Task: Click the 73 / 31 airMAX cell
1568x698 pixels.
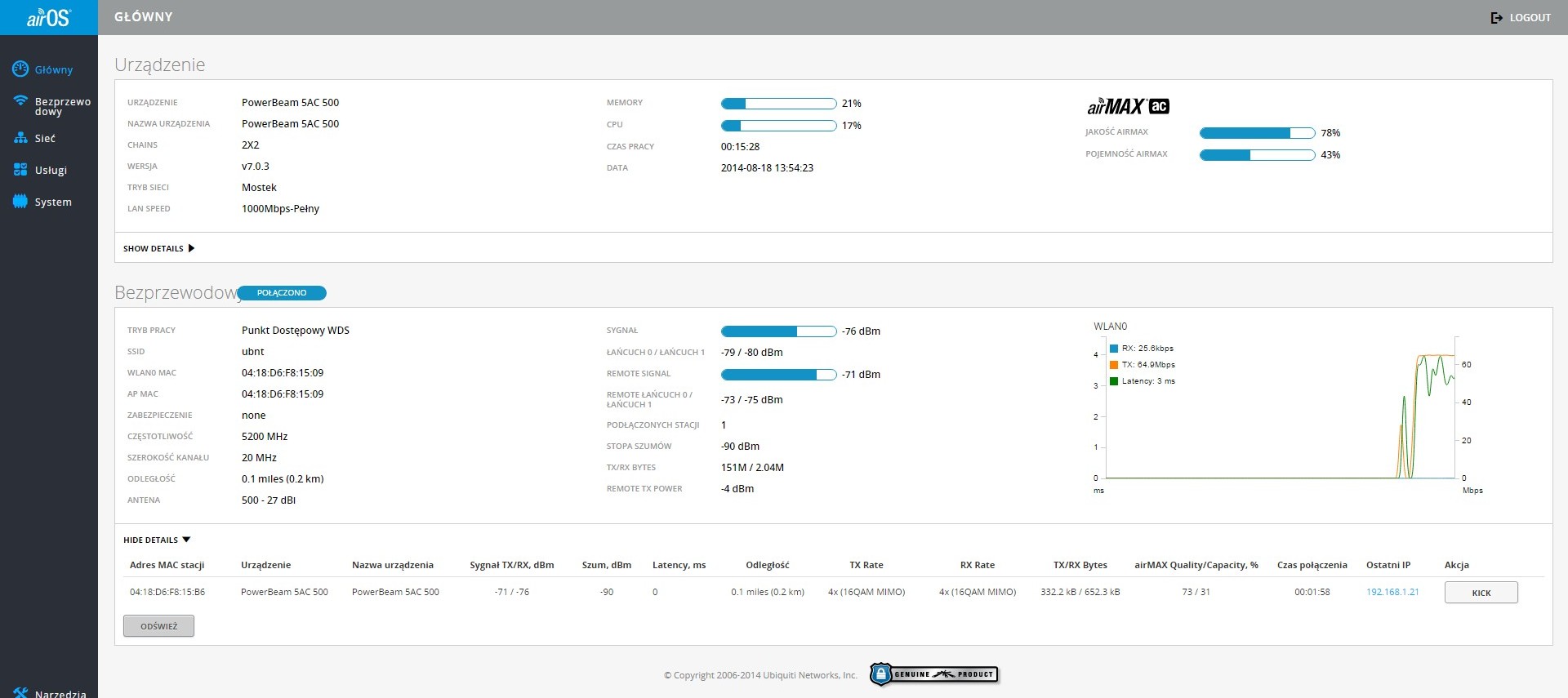Action: click(x=1196, y=592)
